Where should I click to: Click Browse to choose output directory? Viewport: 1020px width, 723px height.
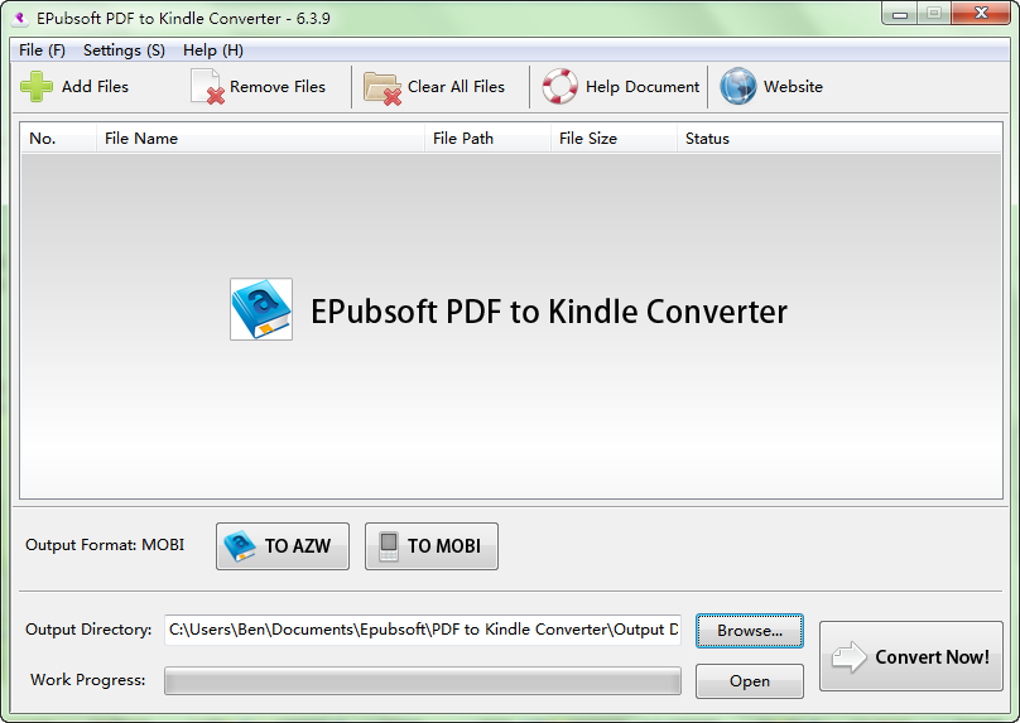(749, 630)
